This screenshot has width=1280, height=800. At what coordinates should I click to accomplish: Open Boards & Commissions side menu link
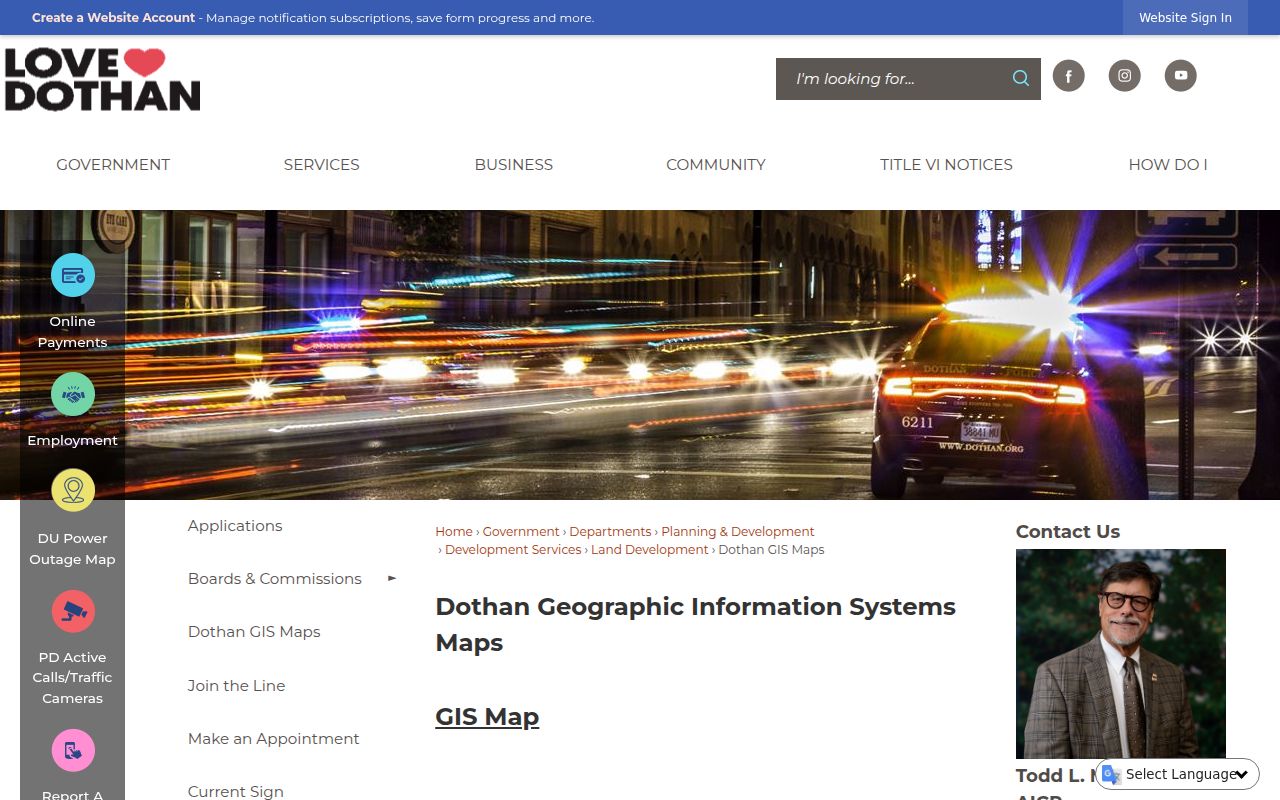(275, 579)
